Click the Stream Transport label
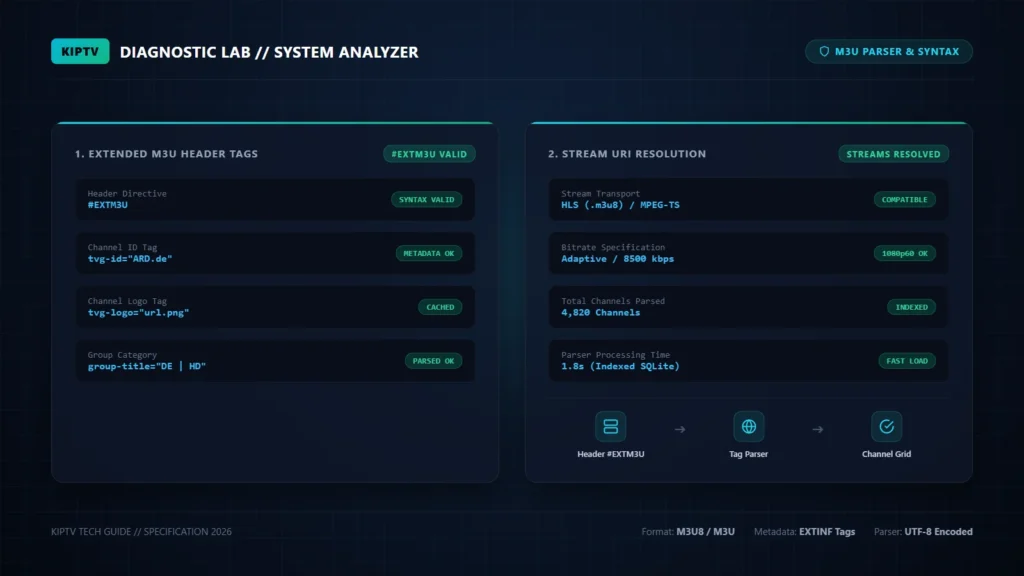Image resolution: width=1024 pixels, height=576 pixels. coord(600,193)
